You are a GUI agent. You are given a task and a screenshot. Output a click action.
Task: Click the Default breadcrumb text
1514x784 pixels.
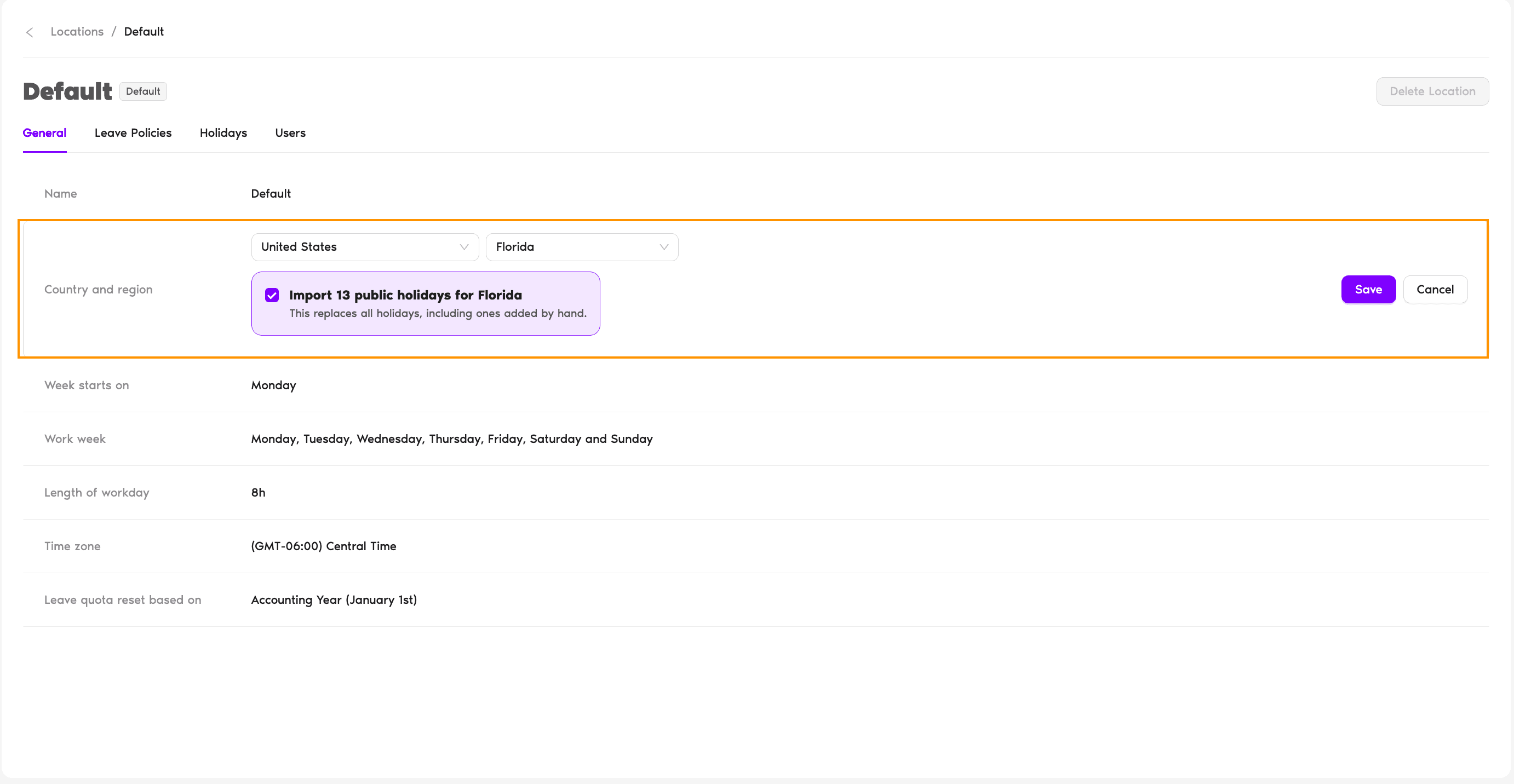[144, 32]
